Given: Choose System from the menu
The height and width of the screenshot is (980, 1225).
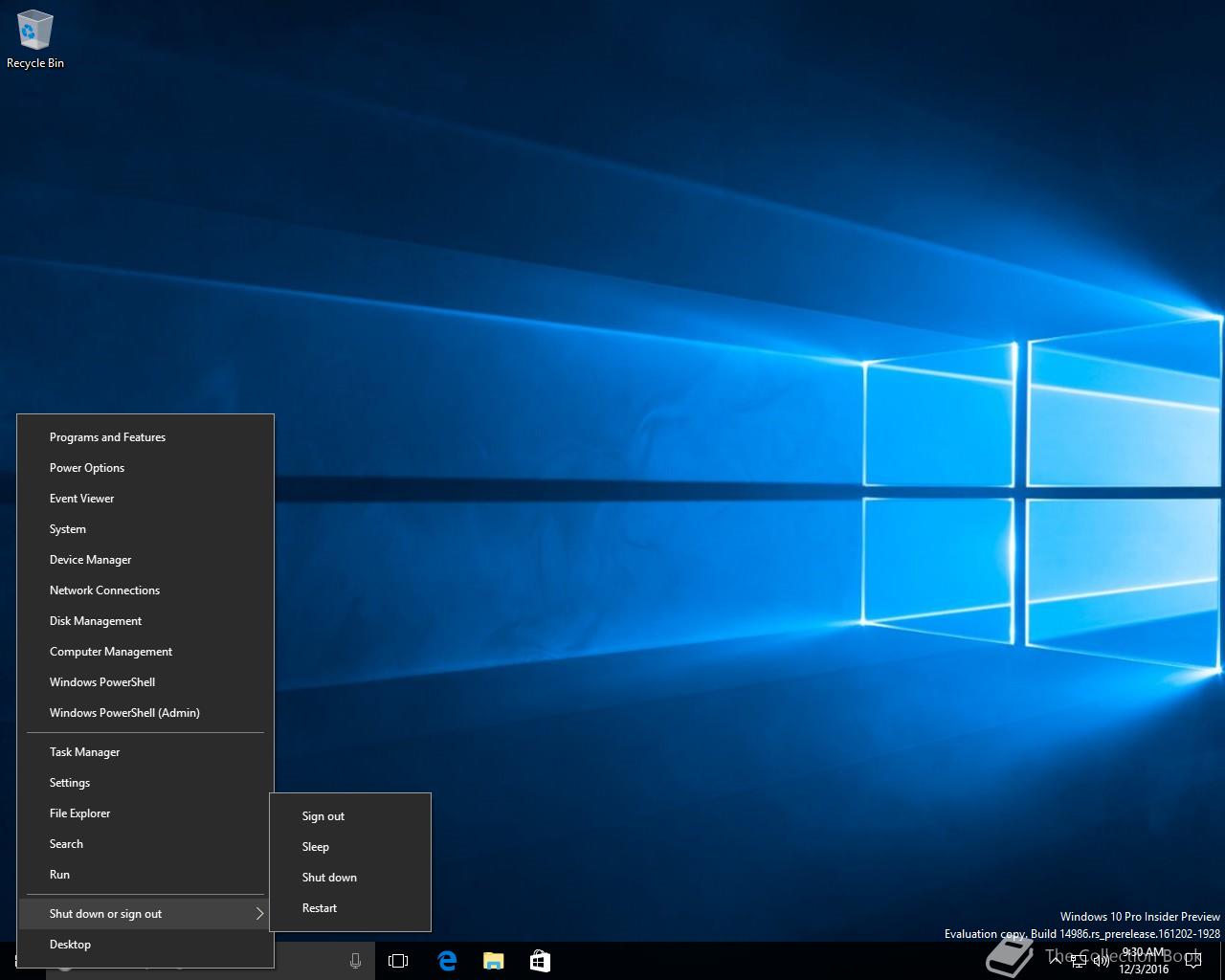Looking at the screenshot, I should click(145, 529).
